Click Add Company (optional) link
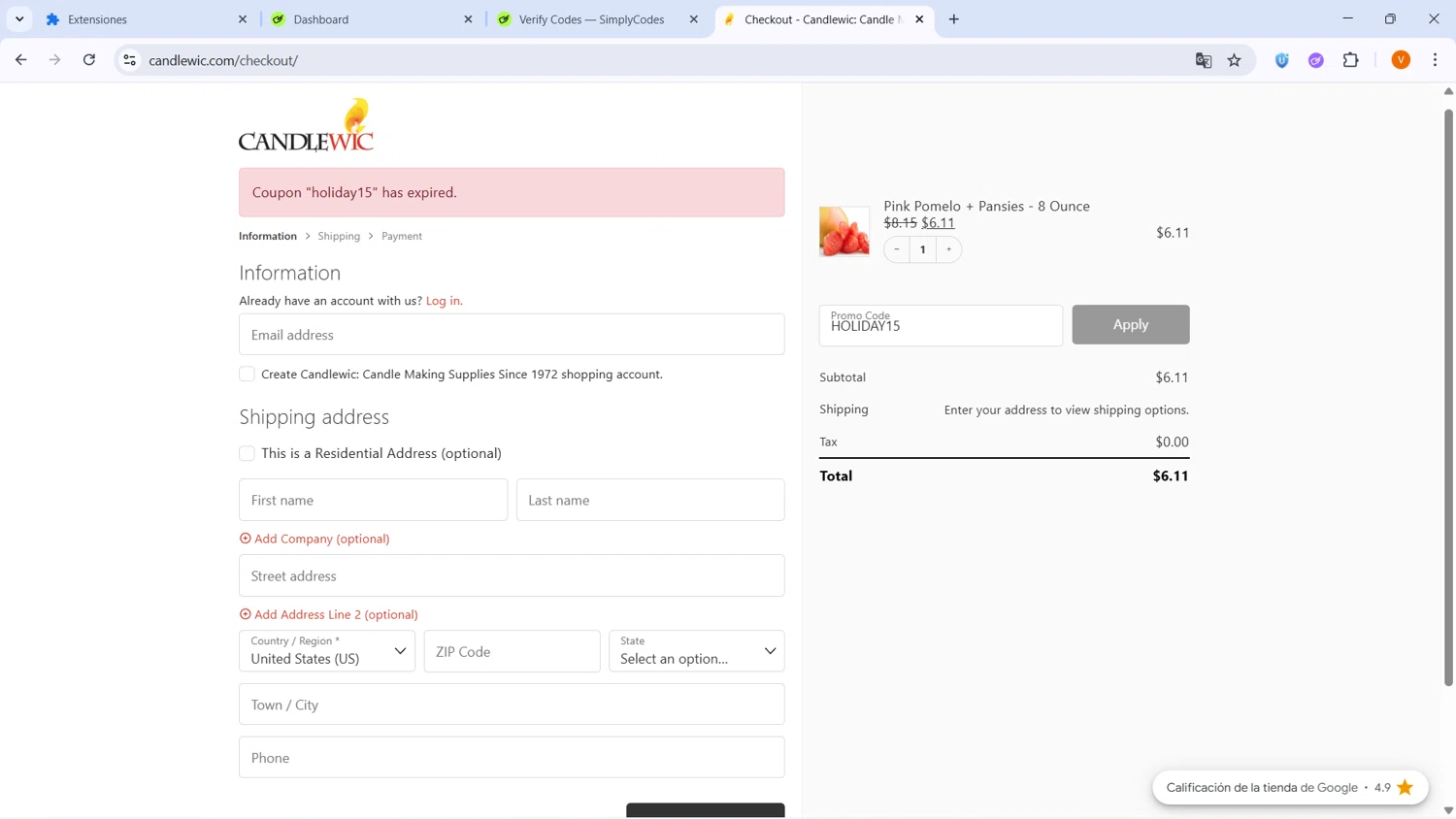Image resolution: width=1456 pixels, height=819 pixels. [x=314, y=539]
